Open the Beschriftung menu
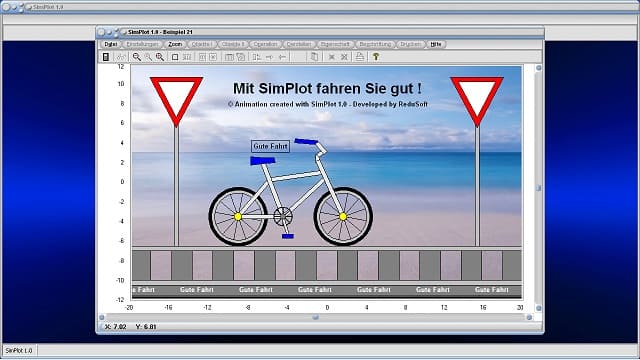640x360 pixels. pyautogui.click(x=375, y=44)
